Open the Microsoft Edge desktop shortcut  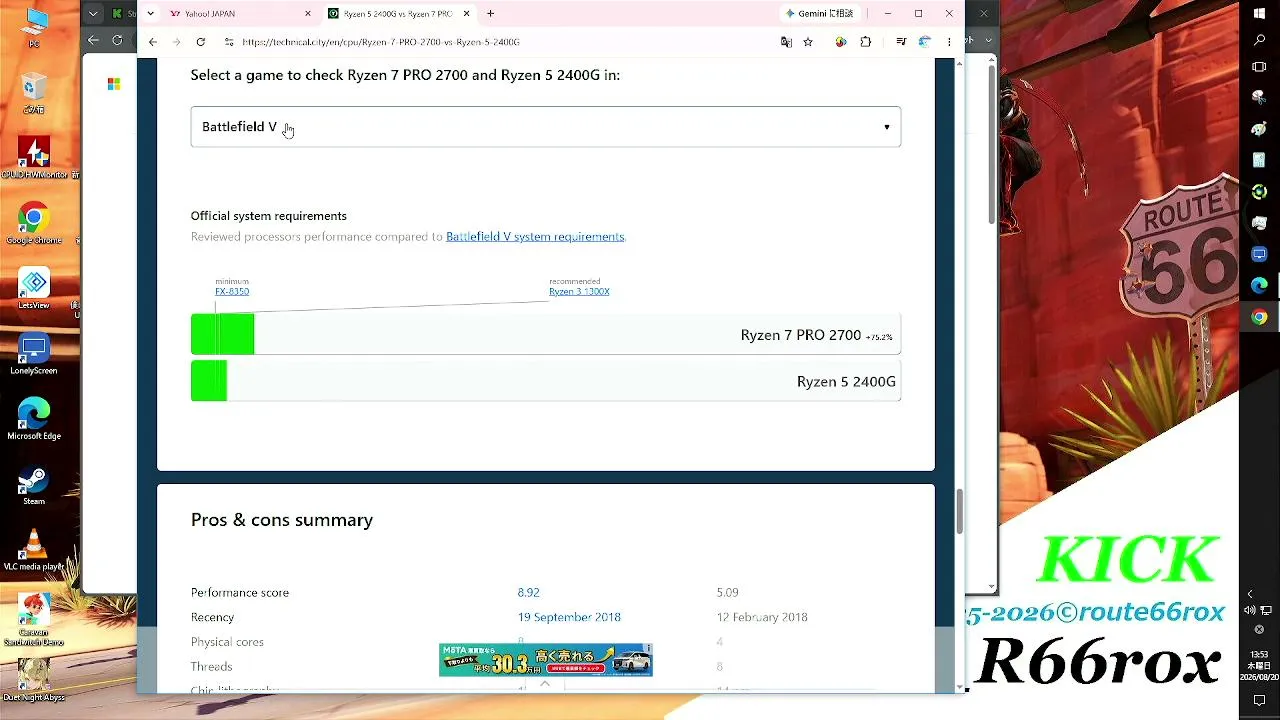click(34, 419)
